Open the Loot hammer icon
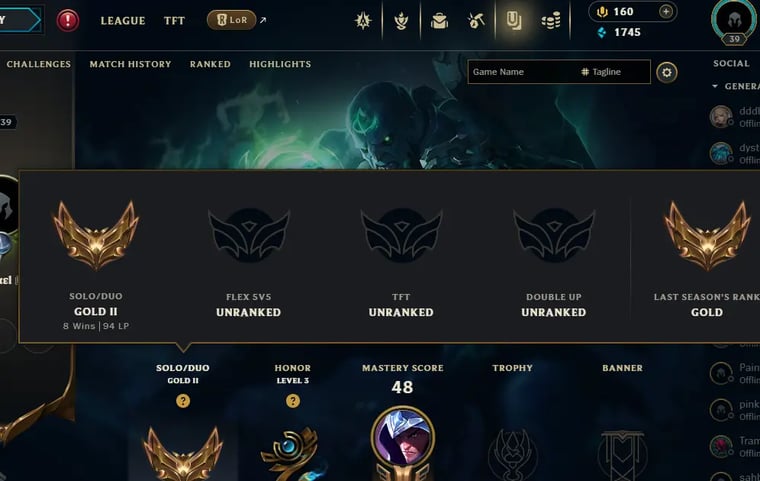This screenshot has width=760, height=481. click(x=476, y=20)
